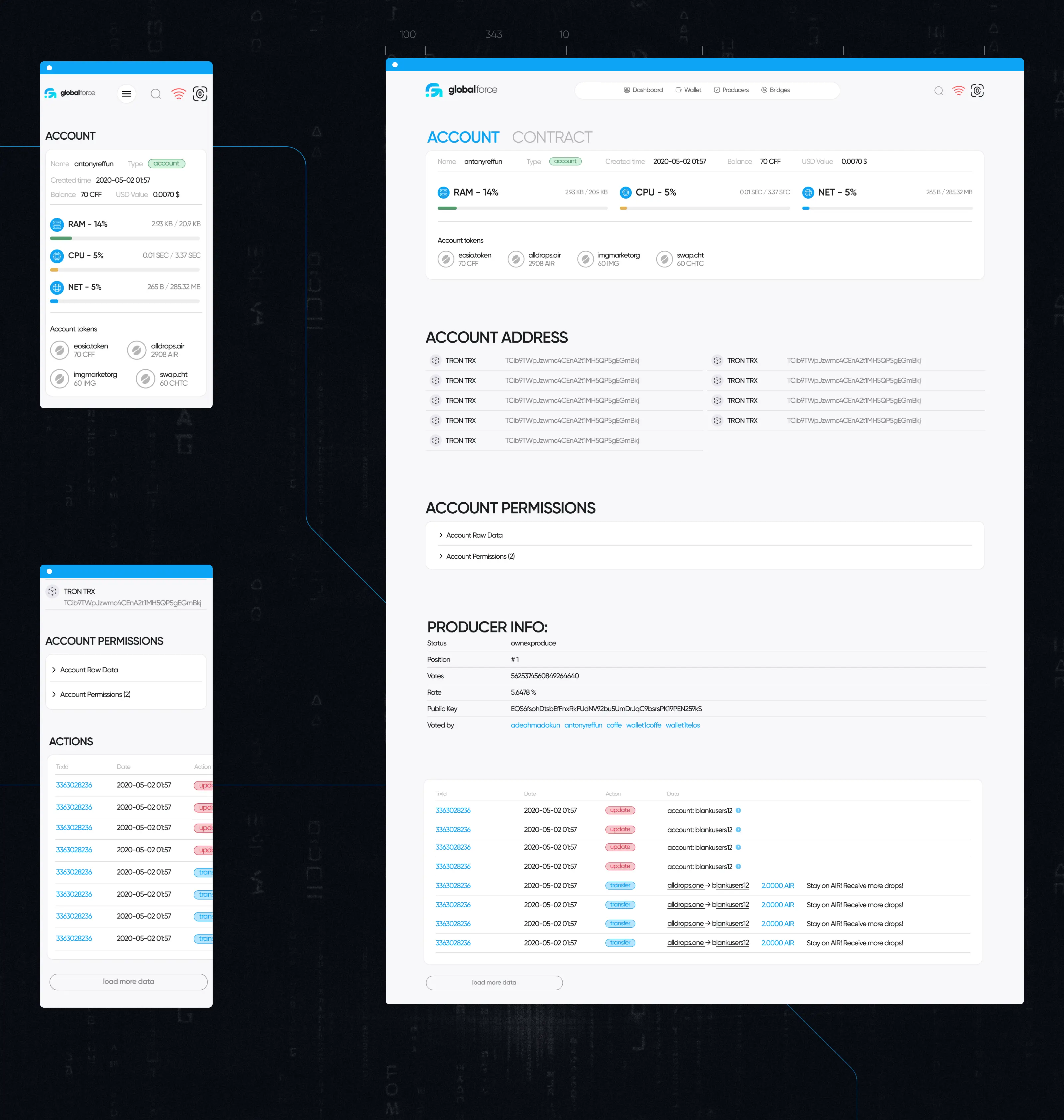Viewport: 1064px width, 1120px height.
Task: Click the desktop header search icon
Action: tap(939, 91)
